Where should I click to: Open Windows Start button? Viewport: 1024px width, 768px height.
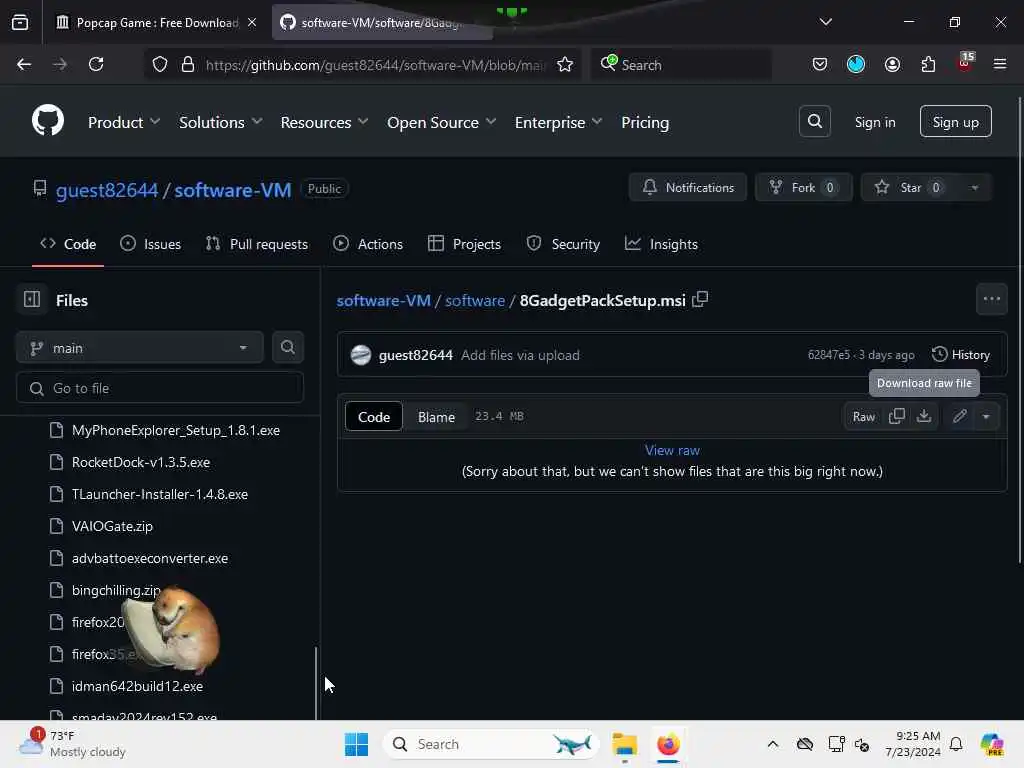[x=356, y=744]
